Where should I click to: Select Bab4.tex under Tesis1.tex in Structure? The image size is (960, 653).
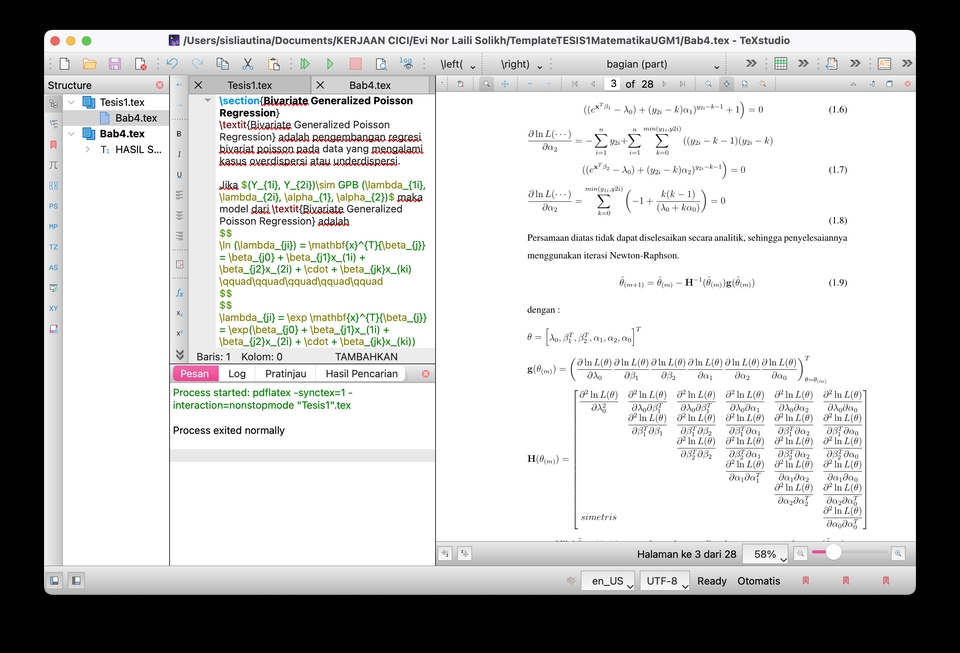[136, 118]
